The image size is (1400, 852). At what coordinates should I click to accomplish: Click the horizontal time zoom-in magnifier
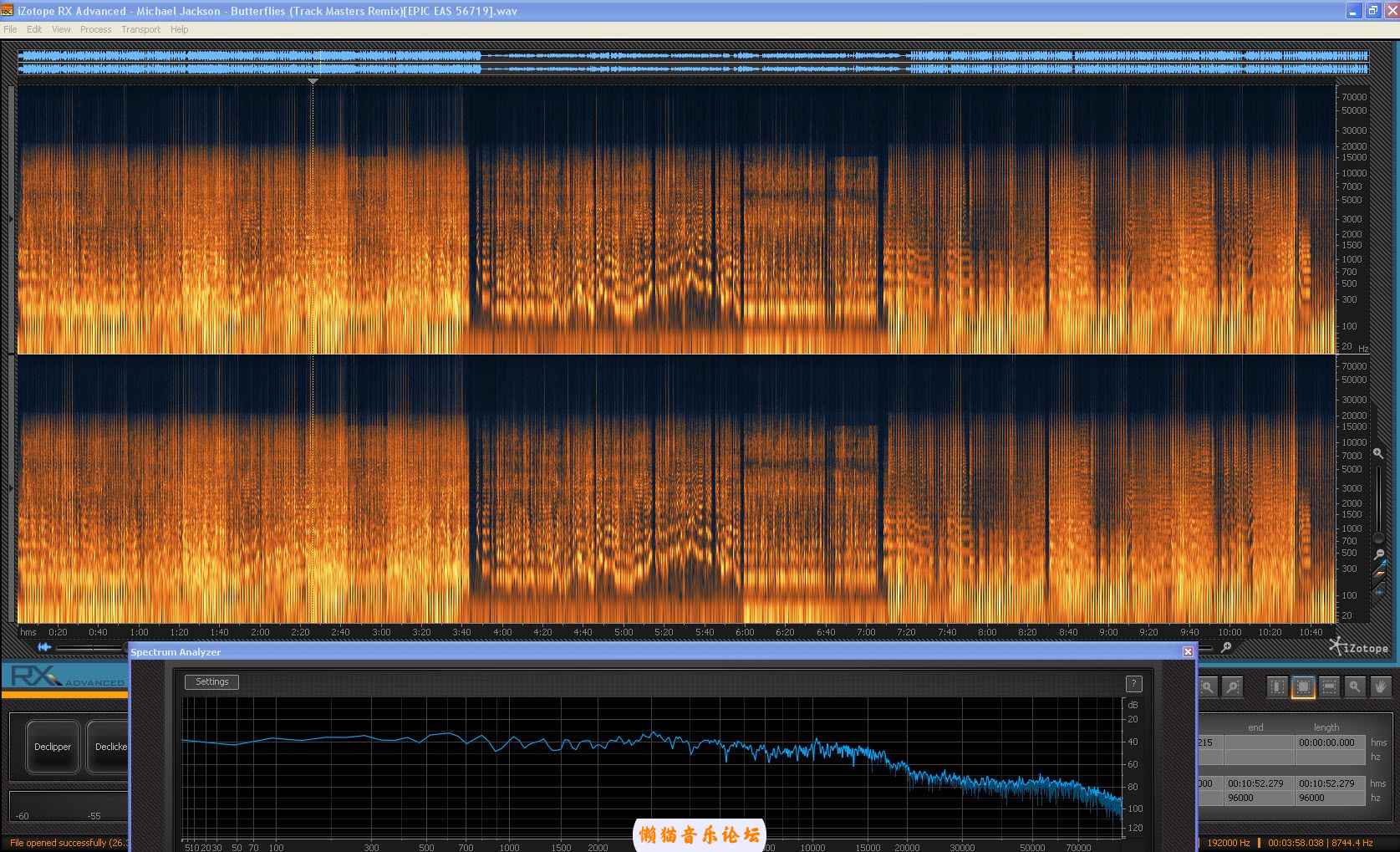1226,647
